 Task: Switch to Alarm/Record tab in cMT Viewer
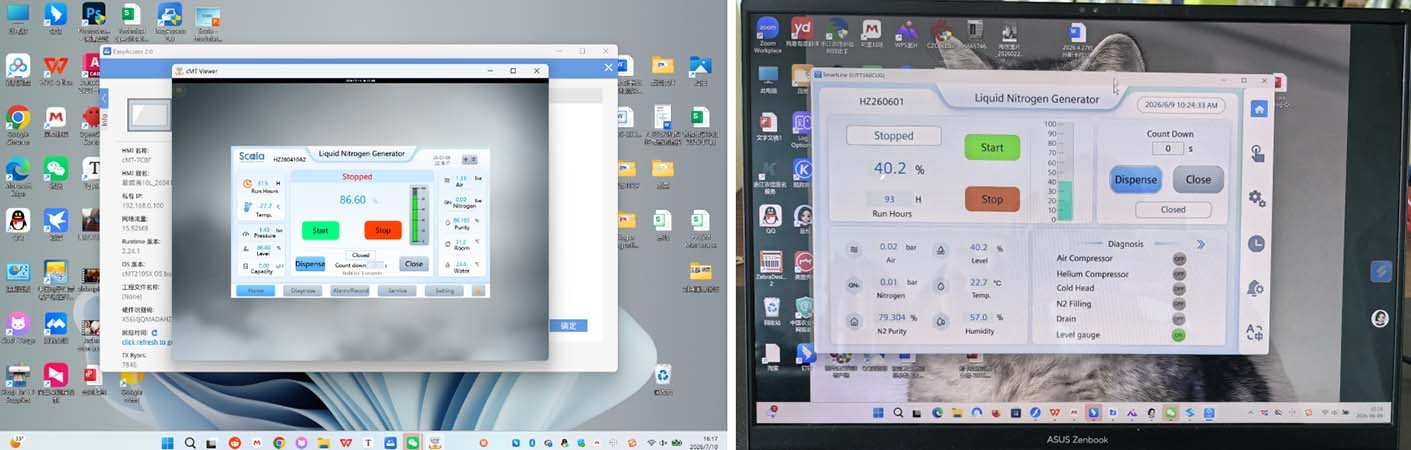(350, 291)
